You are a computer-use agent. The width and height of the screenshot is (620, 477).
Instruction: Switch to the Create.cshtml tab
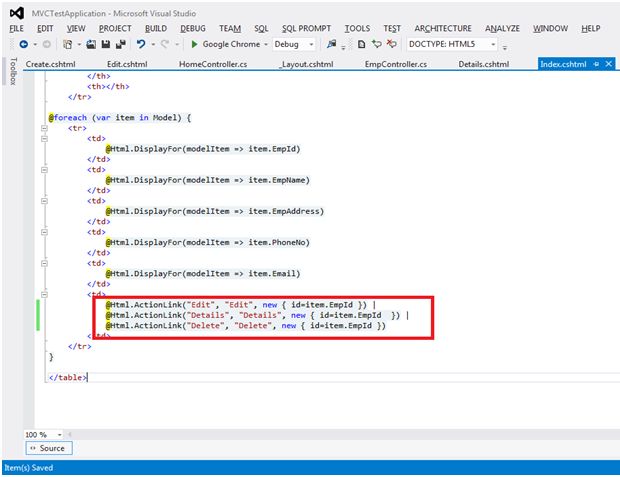pos(51,64)
